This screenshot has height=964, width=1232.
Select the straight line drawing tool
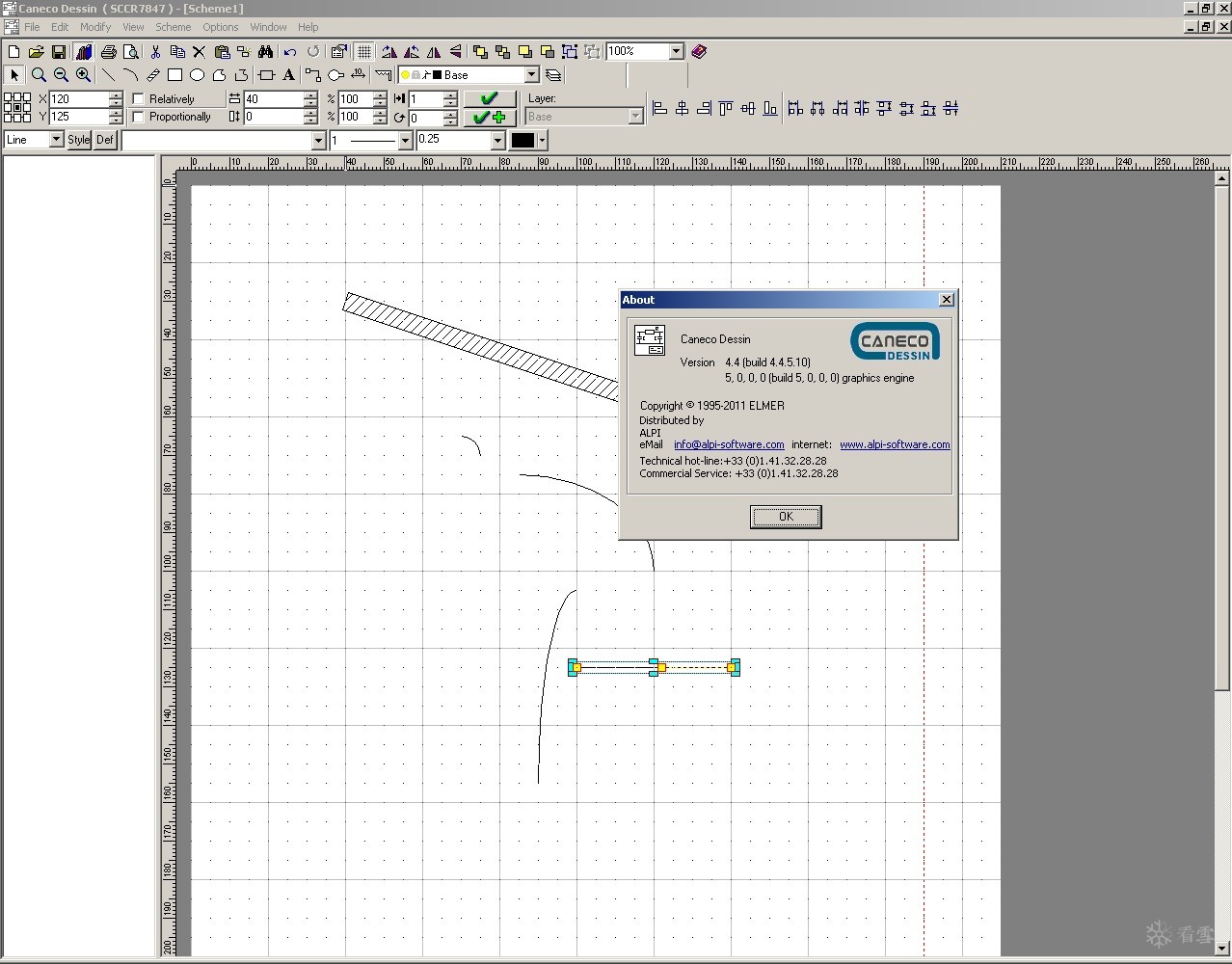(108, 75)
